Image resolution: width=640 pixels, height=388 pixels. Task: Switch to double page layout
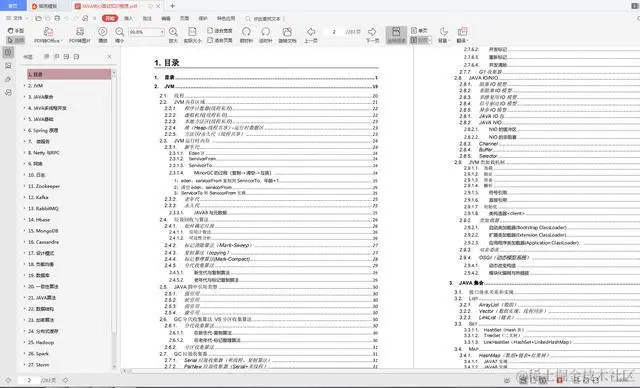click(x=421, y=40)
